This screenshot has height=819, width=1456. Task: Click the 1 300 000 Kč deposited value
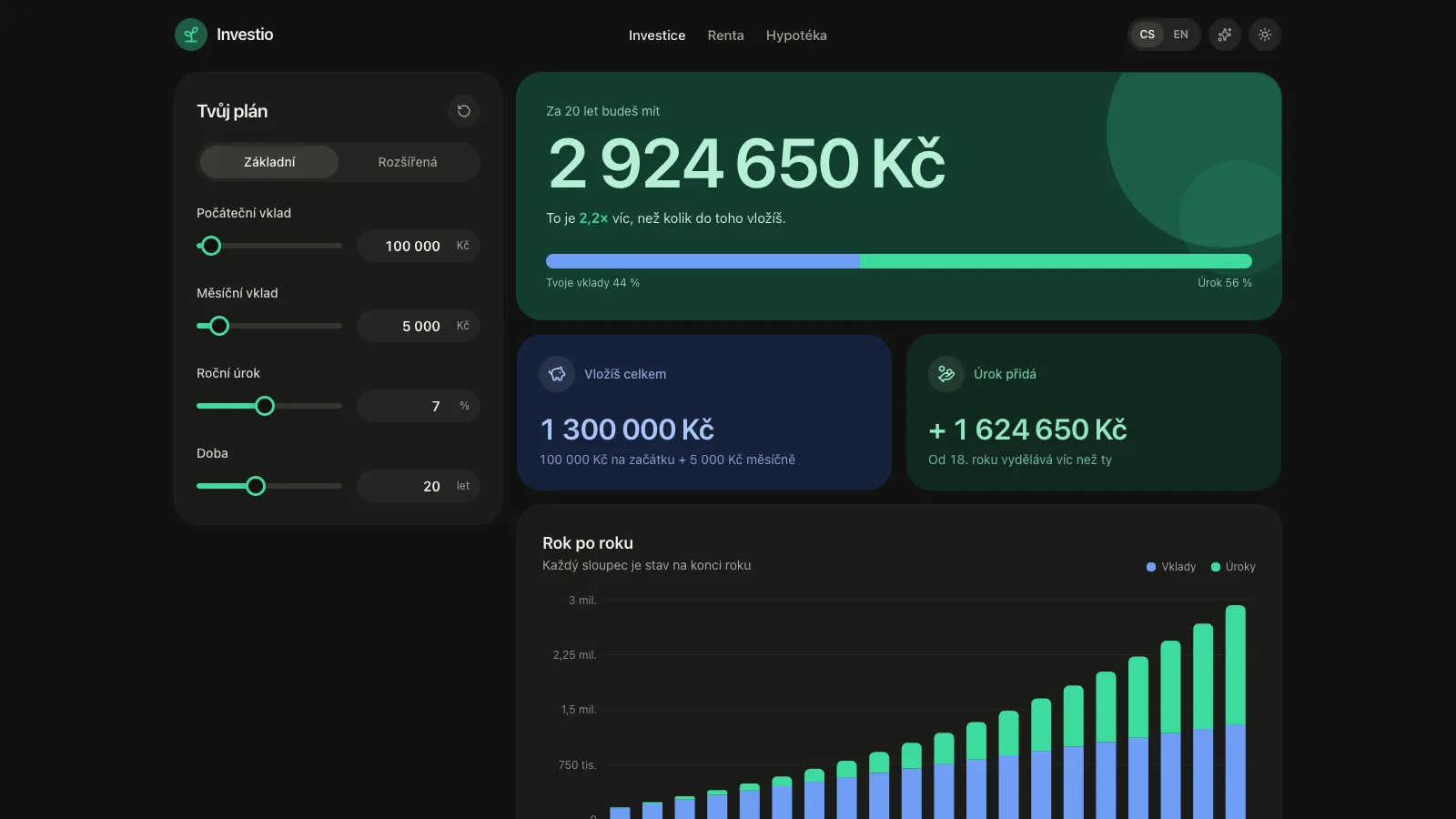[x=627, y=430]
